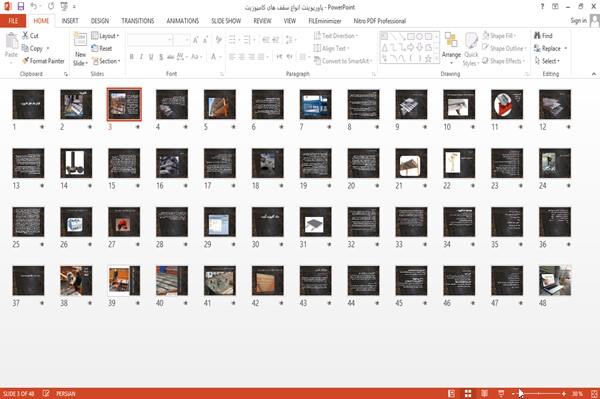Click the zoom slider in status bar
This screenshot has width=600, height=399.
coord(539,393)
